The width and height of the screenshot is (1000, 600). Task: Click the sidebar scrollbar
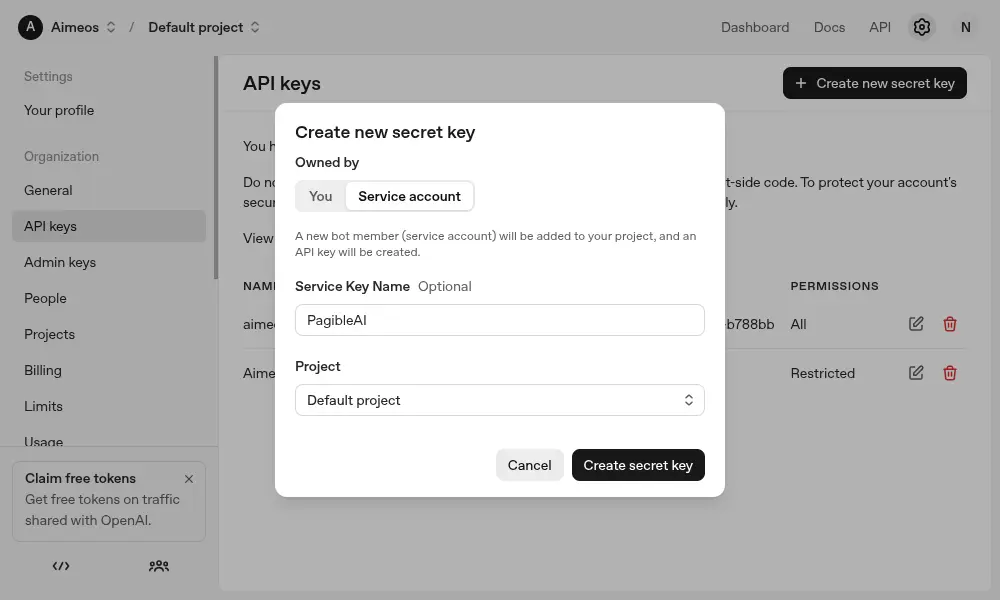click(216, 168)
